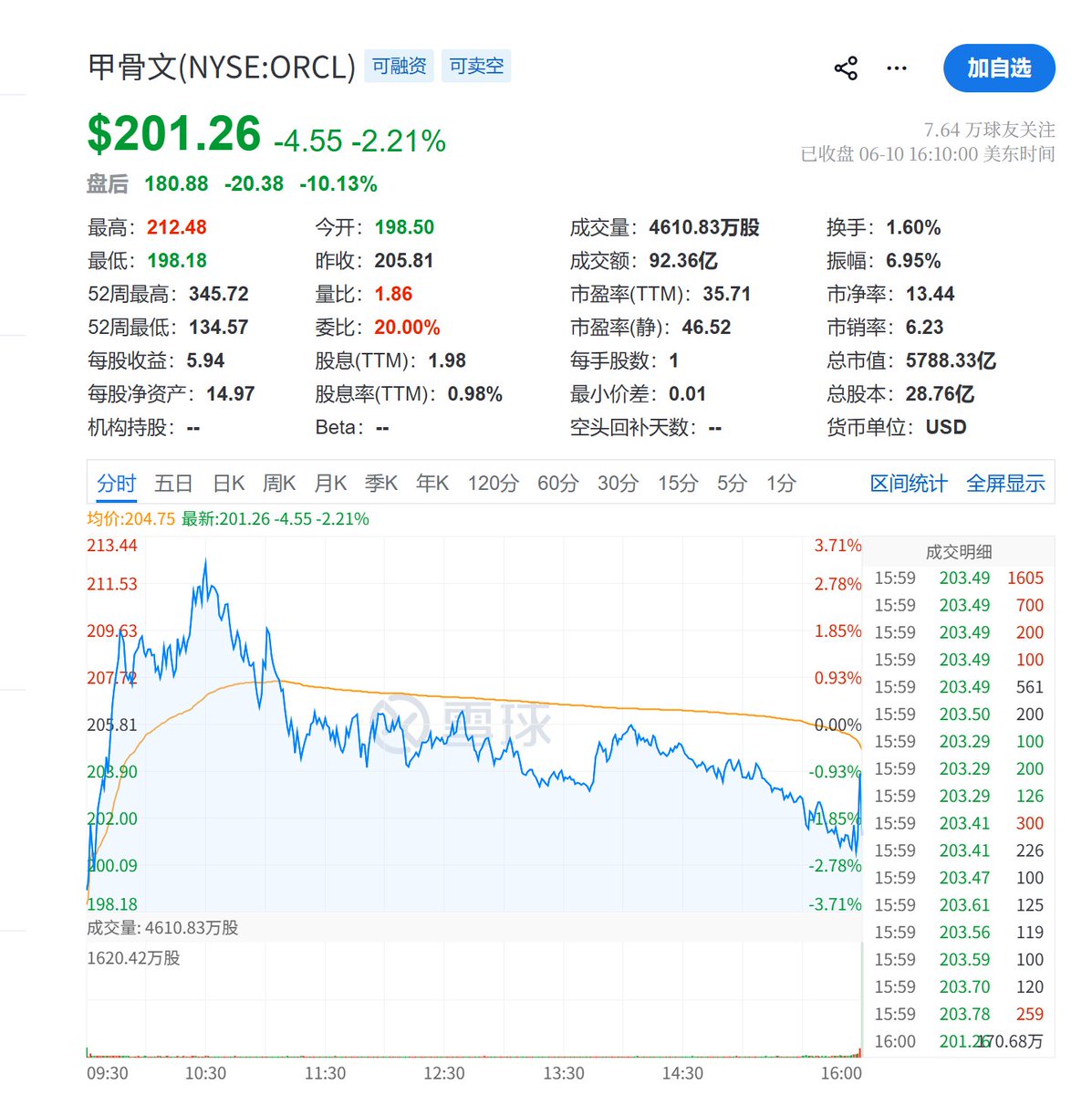Click the 昨收 value 205.81
The width and height of the screenshot is (1092, 1095).
(404, 260)
